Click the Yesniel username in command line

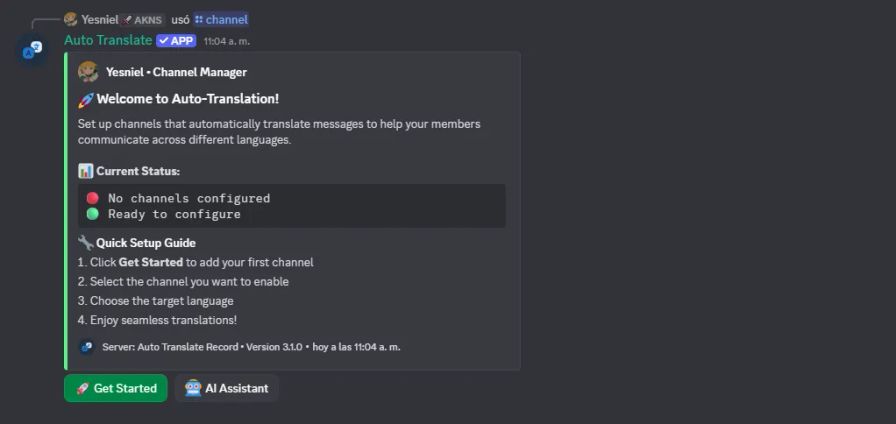(99, 19)
